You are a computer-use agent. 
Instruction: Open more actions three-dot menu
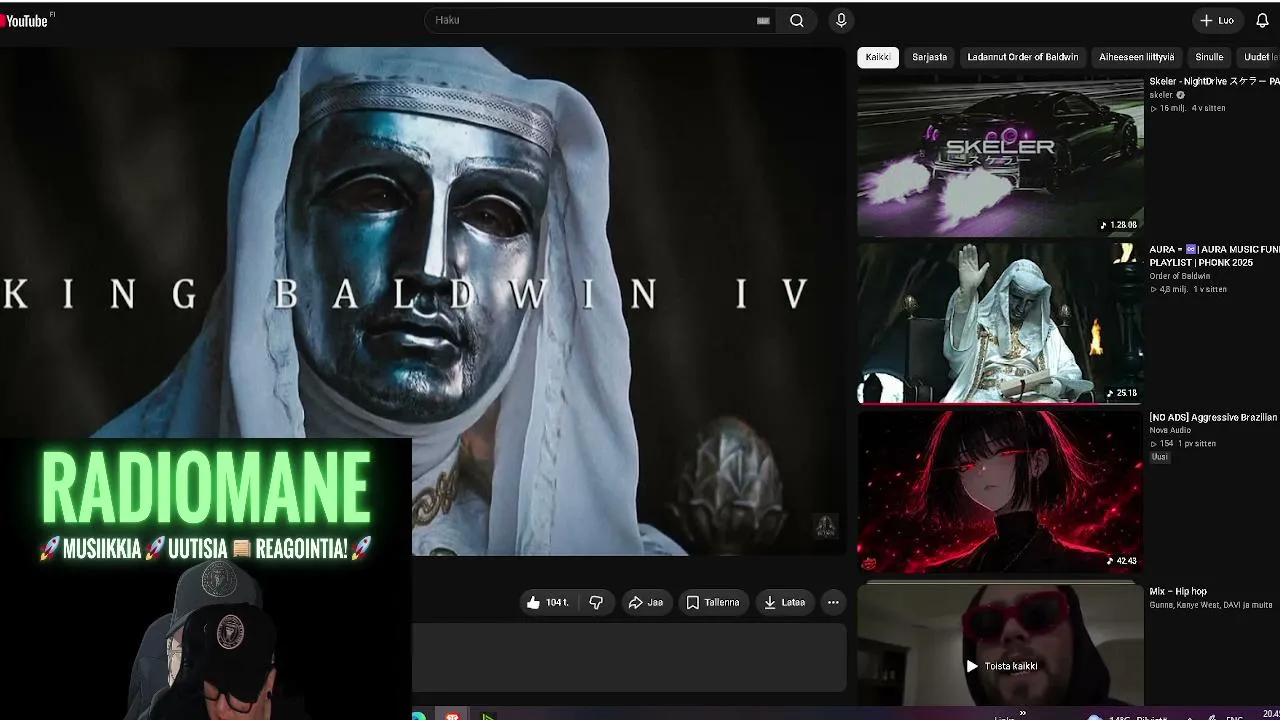[833, 602]
